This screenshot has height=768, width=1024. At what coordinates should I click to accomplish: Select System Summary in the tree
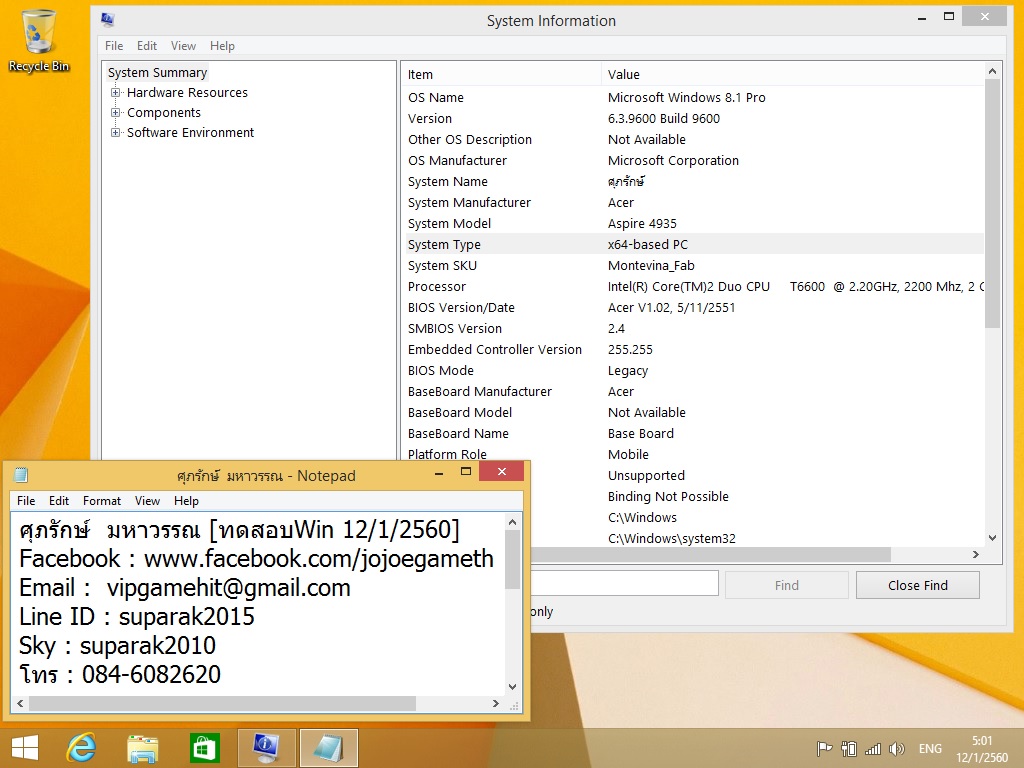(157, 72)
